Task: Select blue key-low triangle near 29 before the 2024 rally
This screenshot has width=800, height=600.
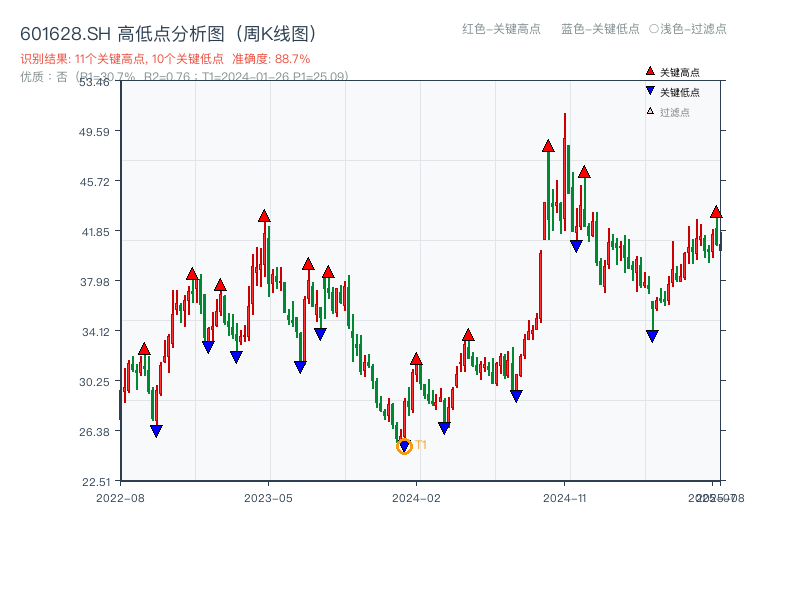Action: [x=516, y=396]
